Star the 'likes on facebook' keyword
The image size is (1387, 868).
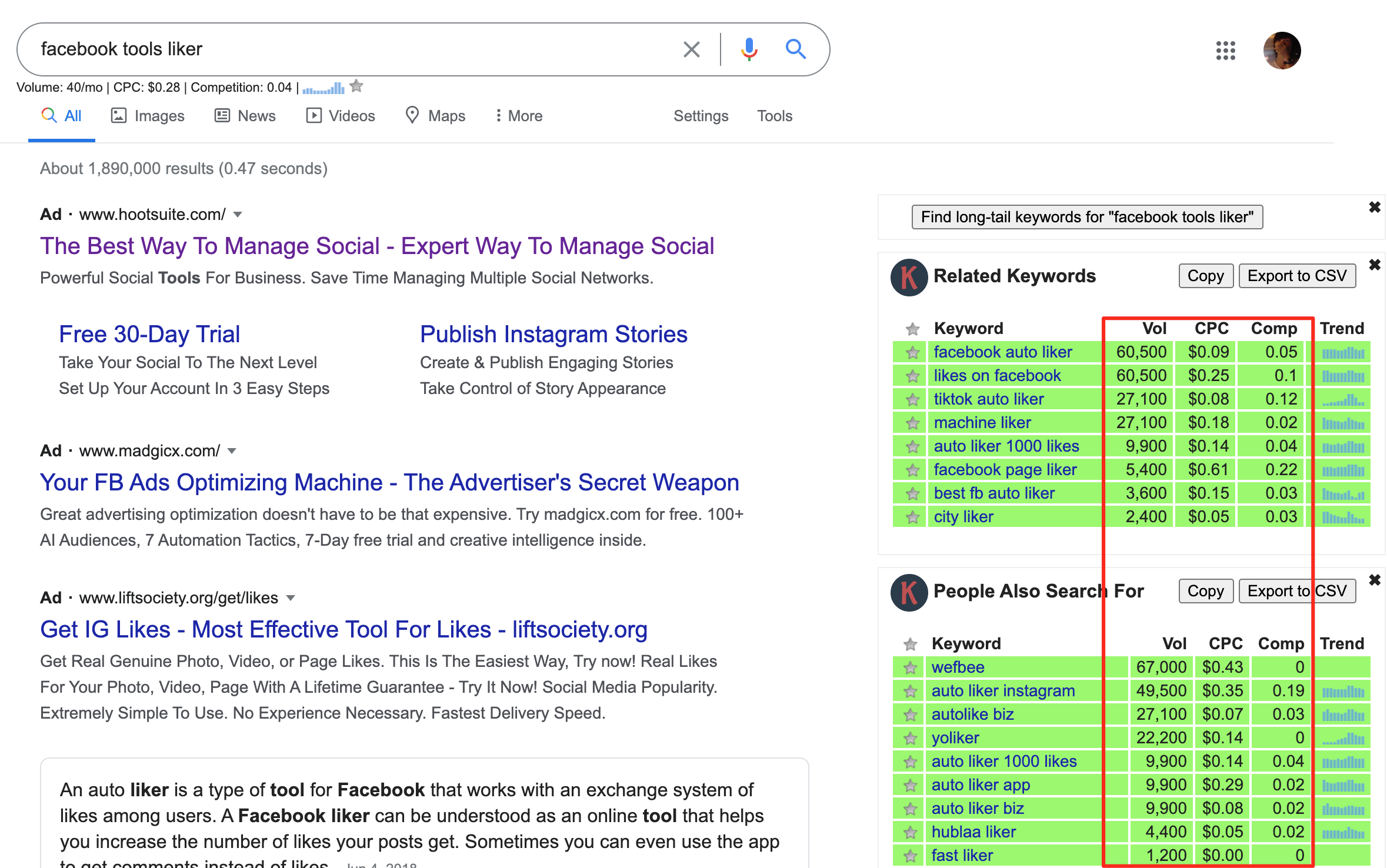tap(912, 376)
